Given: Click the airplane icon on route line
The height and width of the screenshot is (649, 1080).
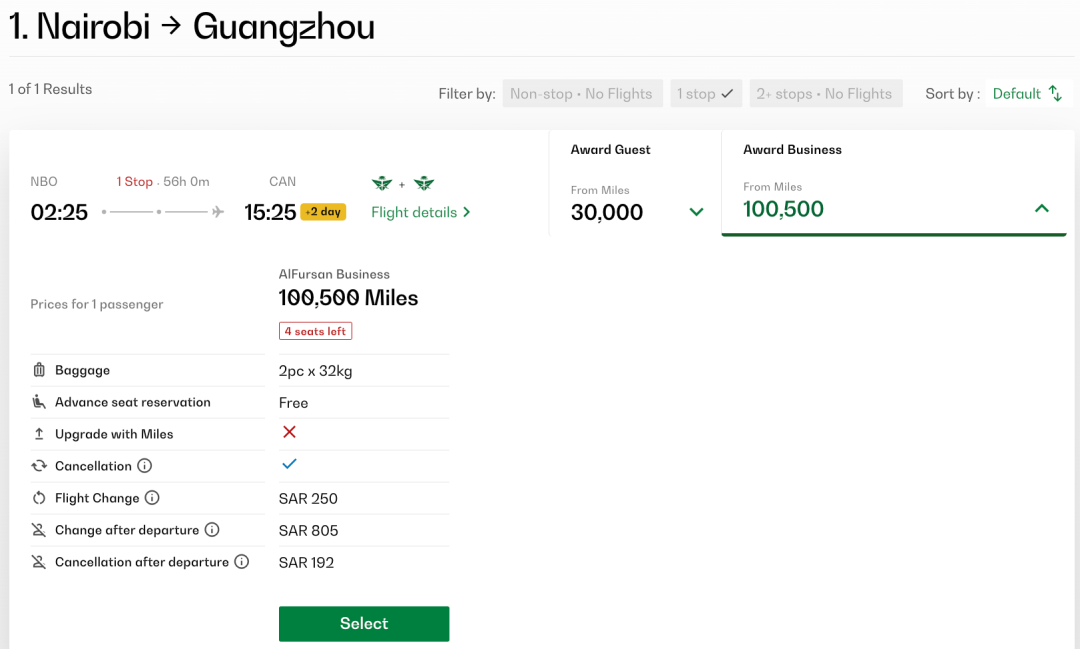Looking at the screenshot, I should [218, 212].
